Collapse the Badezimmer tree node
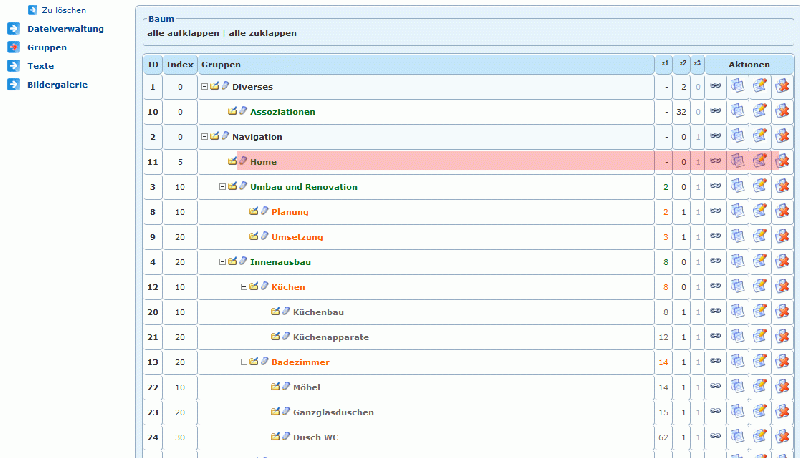 244,362
